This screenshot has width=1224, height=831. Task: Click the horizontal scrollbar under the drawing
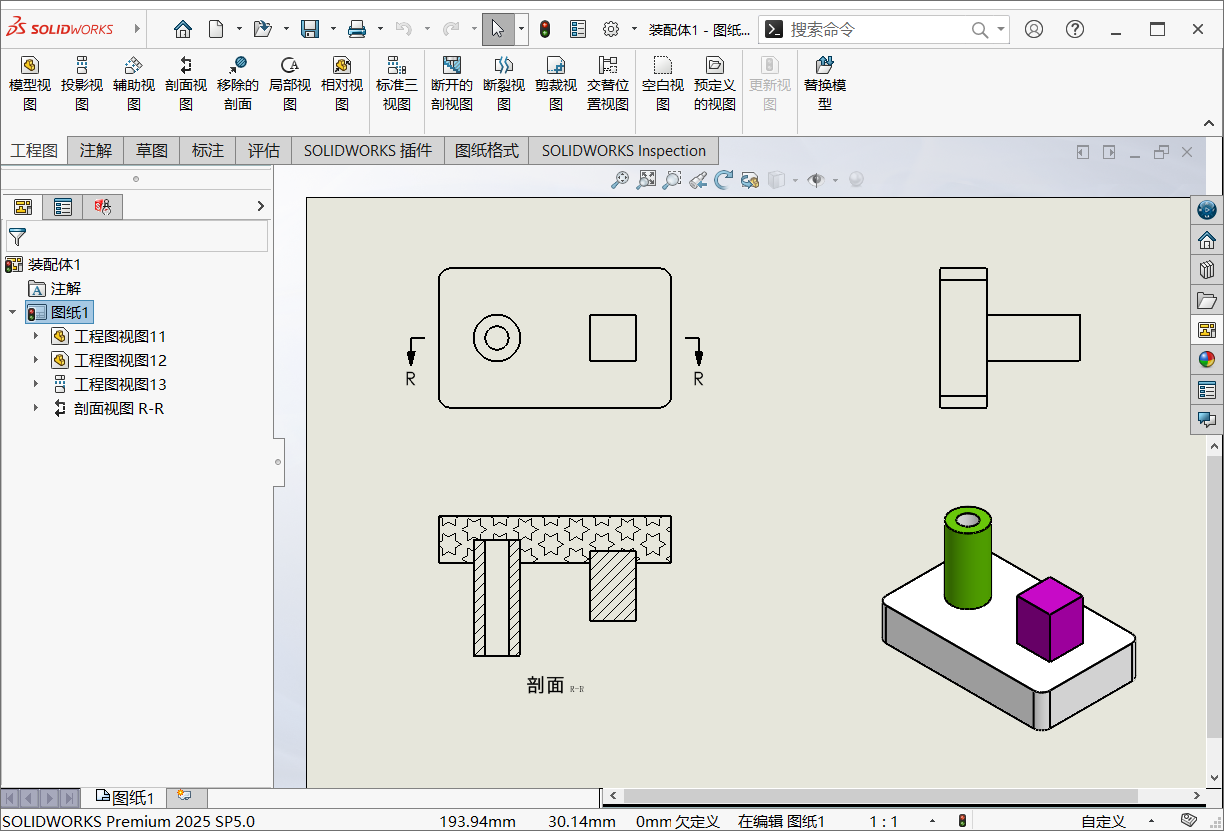coord(881,796)
